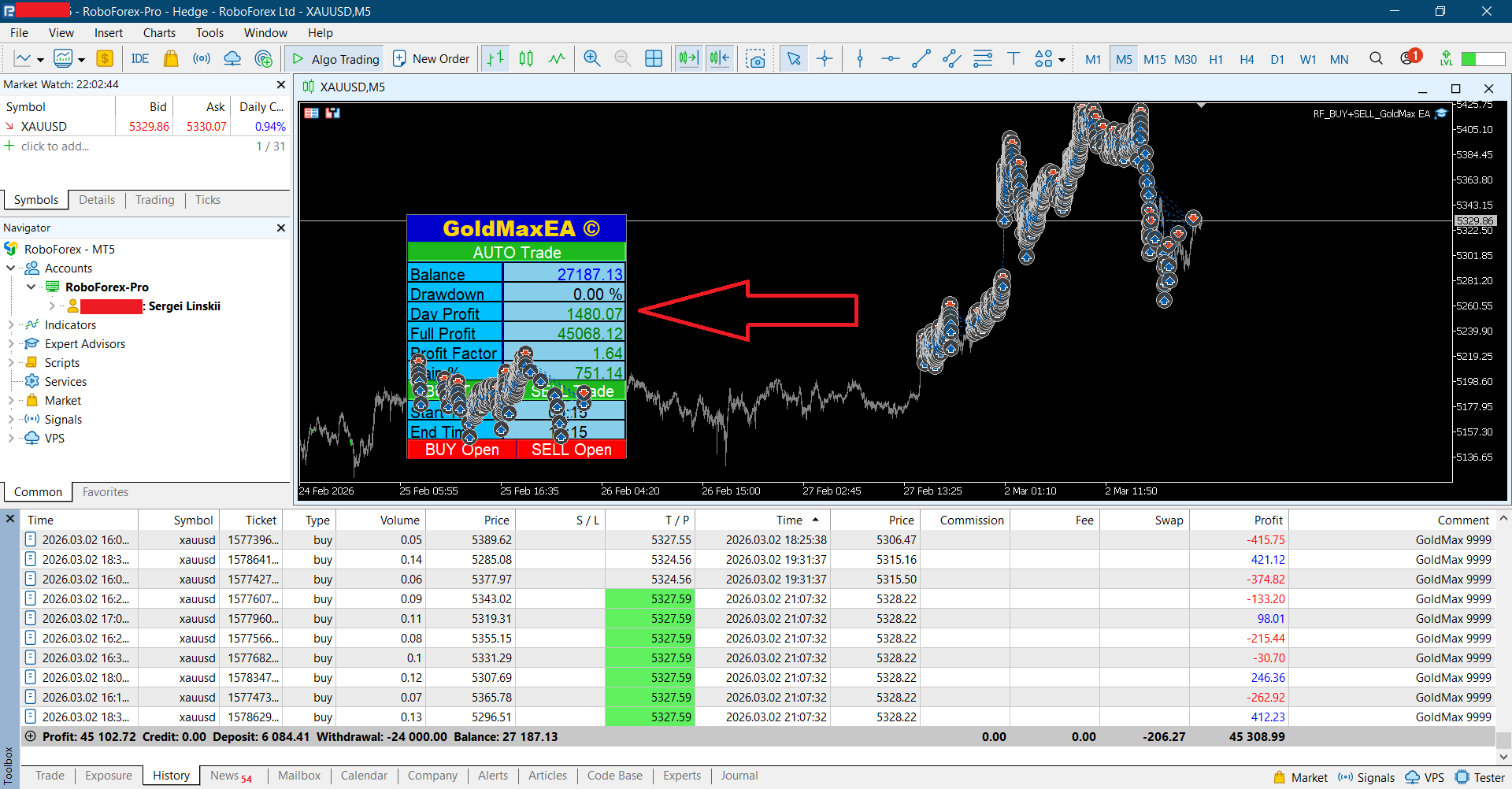Toggle the cursor selection mode
The width and height of the screenshot is (1512, 789).
794,59
